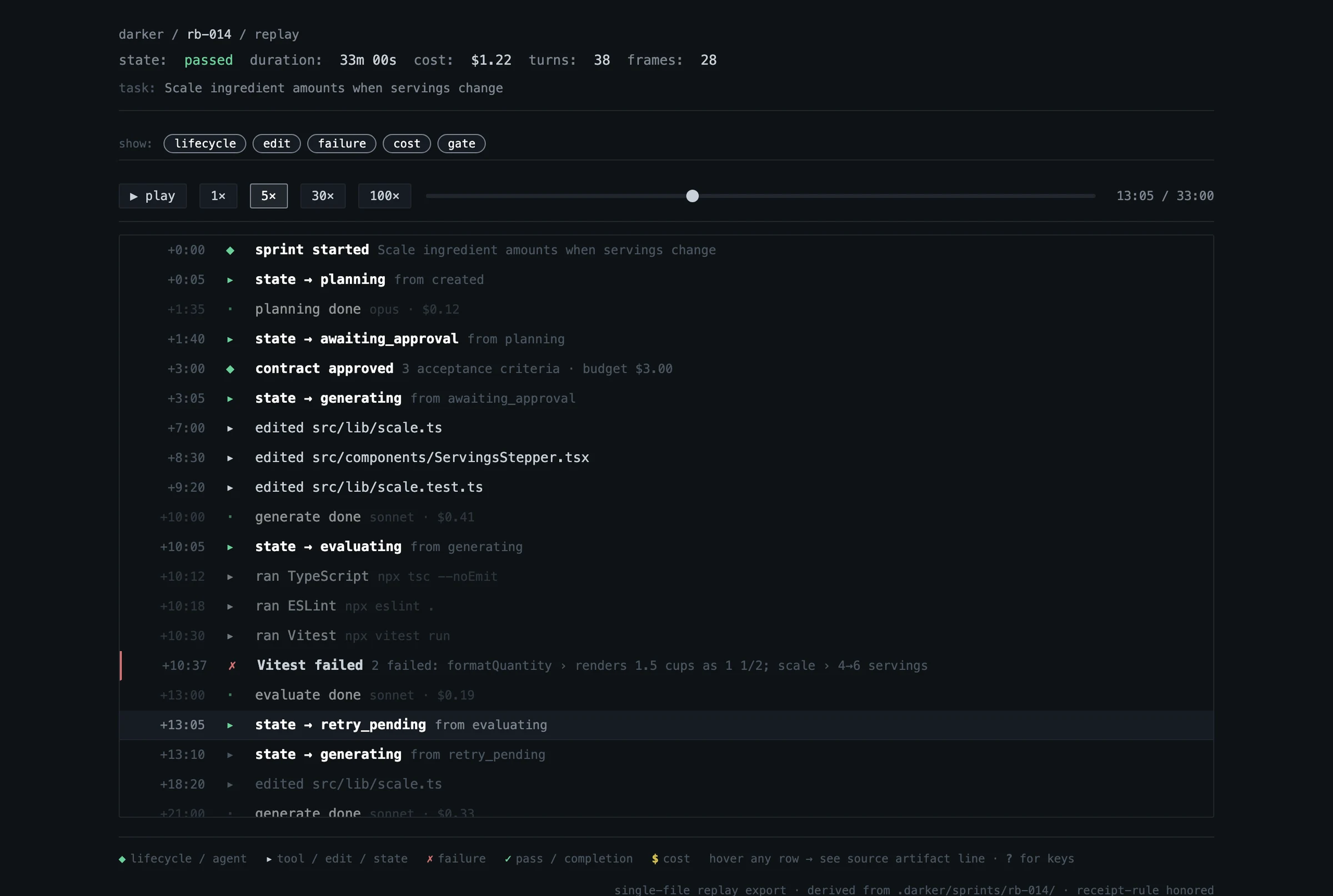The image size is (1333, 896).
Task: Click dot icon on +10:00 generate done row
Action: click(230, 517)
